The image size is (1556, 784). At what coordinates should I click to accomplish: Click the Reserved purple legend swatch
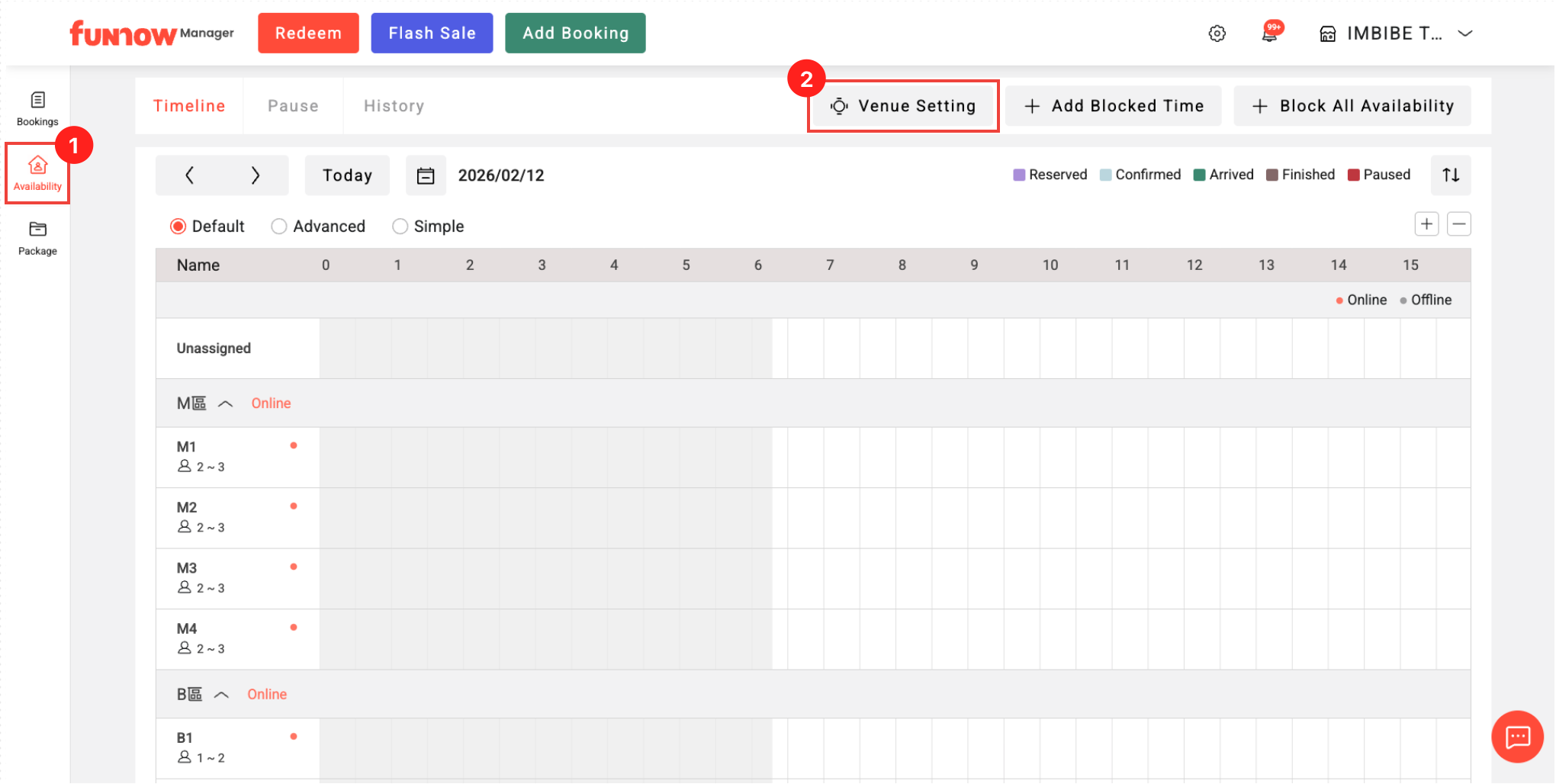tap(1018, 175)
